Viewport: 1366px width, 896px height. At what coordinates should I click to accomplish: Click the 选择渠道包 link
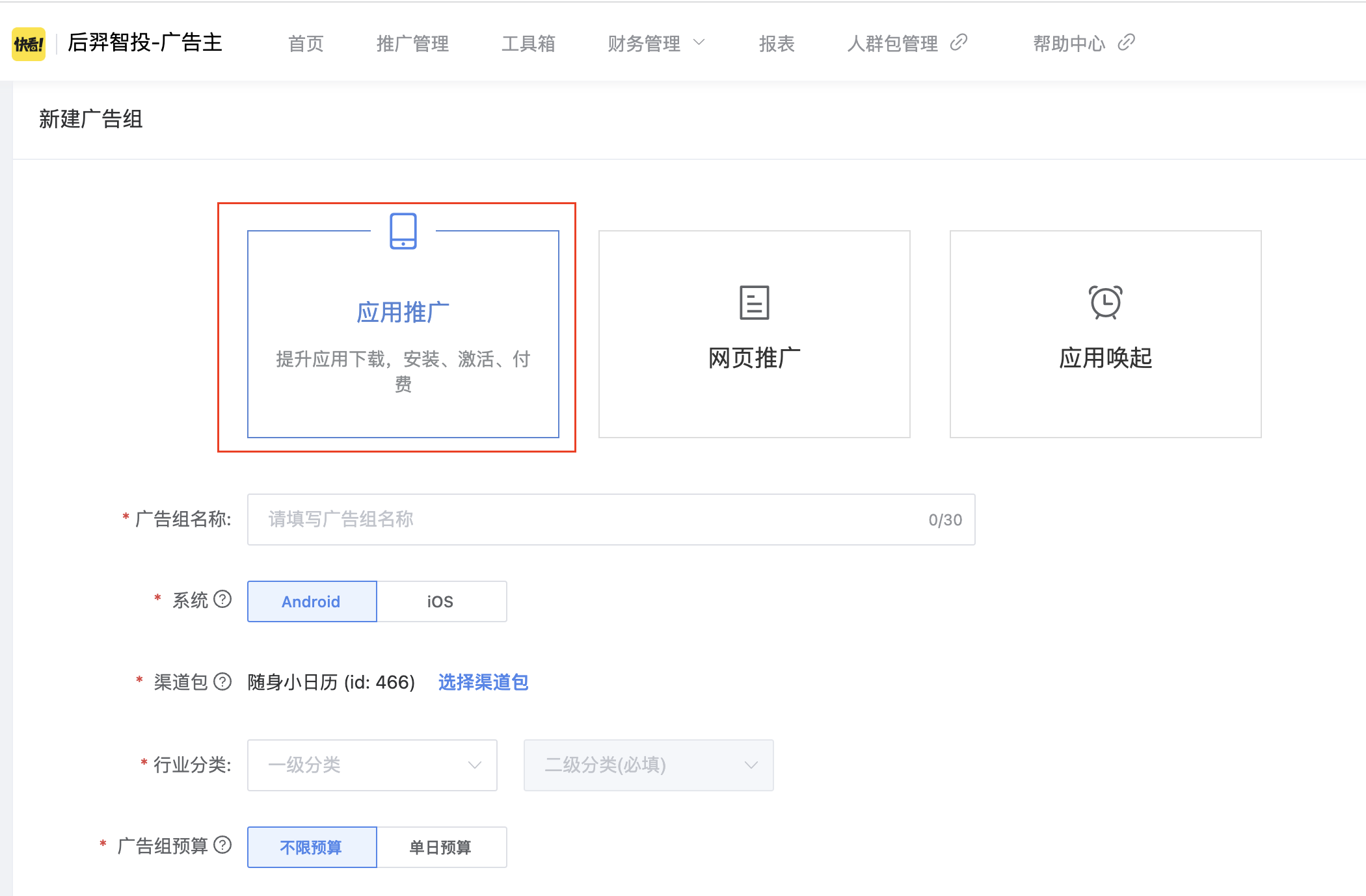click(x=483, y=682)
